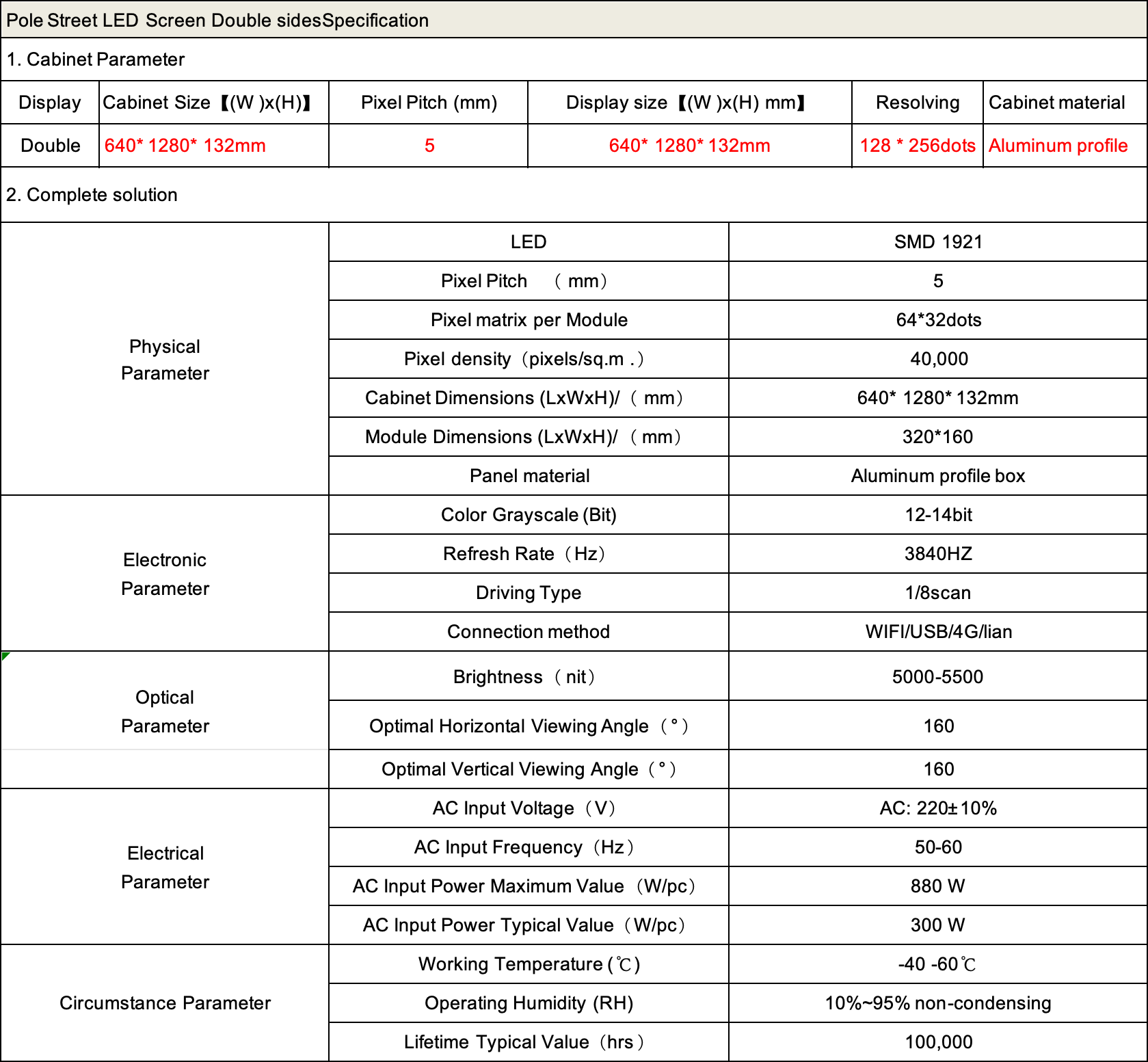
Task: Click the '40,000' pixel density value
Action: click(x=937, y=359)
